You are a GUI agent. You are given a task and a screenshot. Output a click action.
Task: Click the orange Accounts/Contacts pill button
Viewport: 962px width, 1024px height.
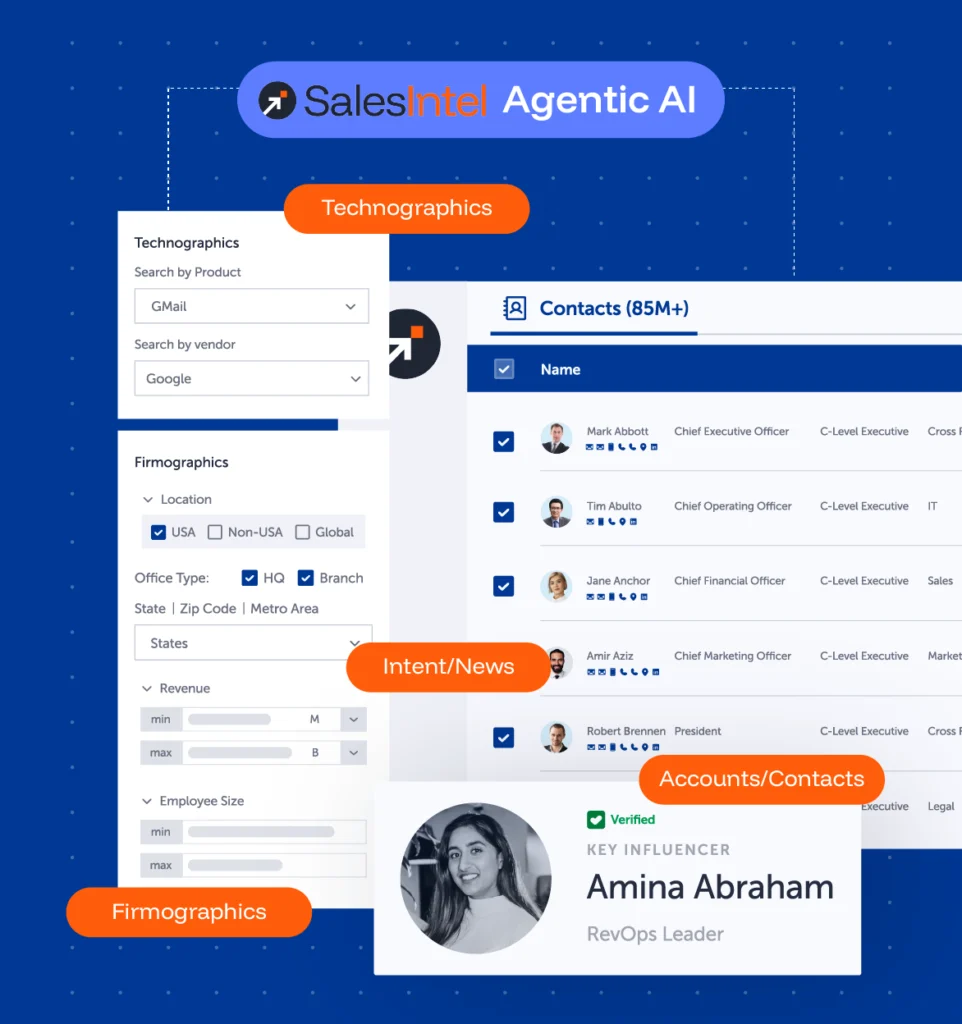762,779
